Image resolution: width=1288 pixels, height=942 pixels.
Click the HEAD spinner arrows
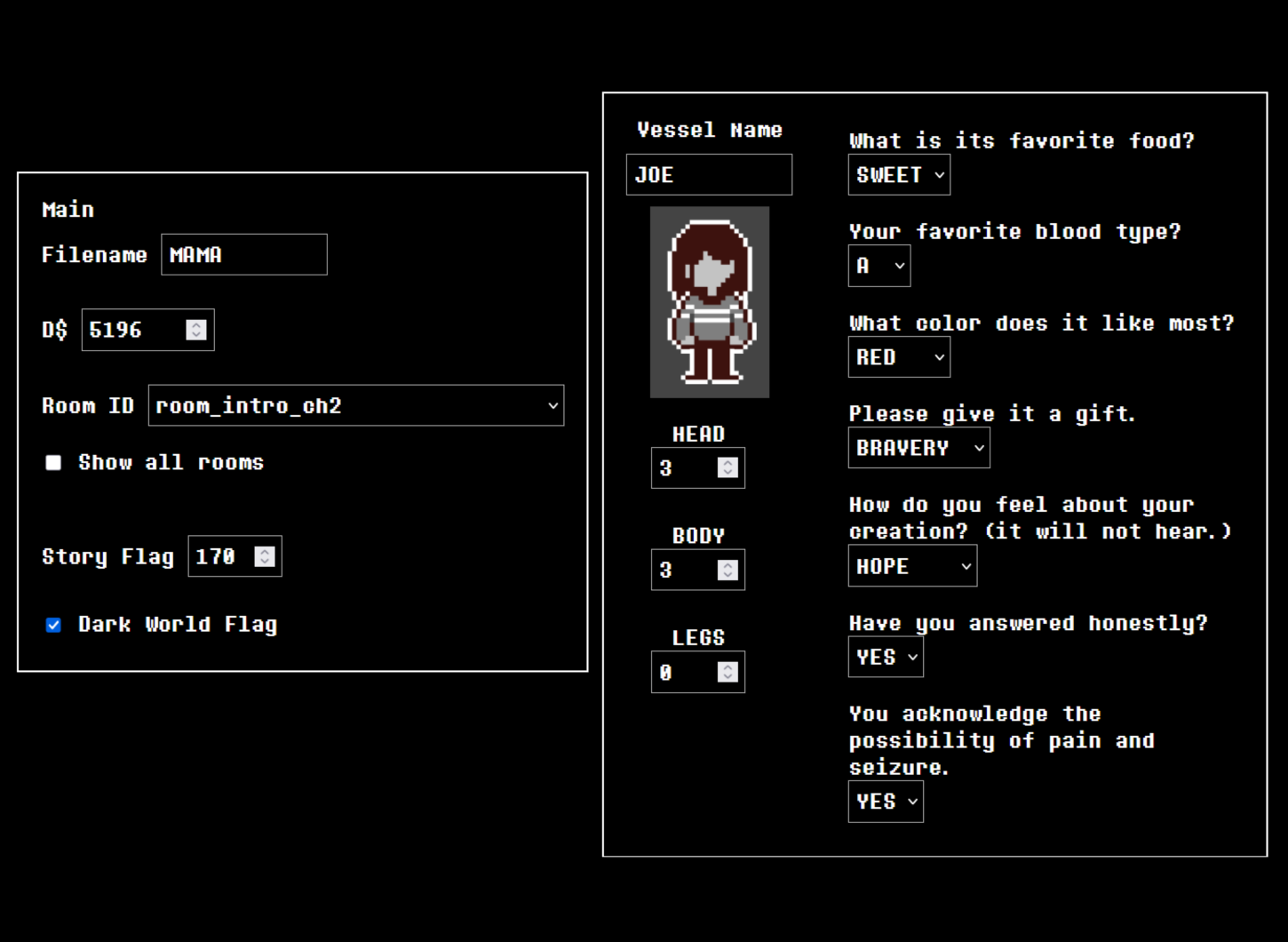[x=727, y=468]
